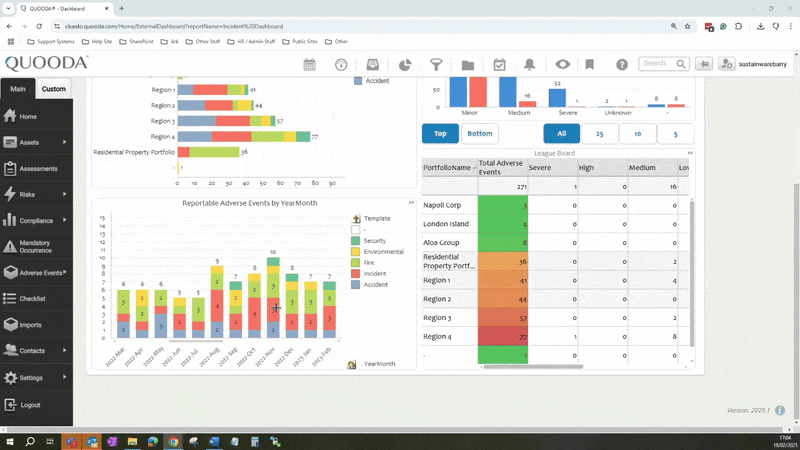The width and height of the screenshot is (800, 450).
Task: Open the notifications bell icon
Action: (530, 64)
